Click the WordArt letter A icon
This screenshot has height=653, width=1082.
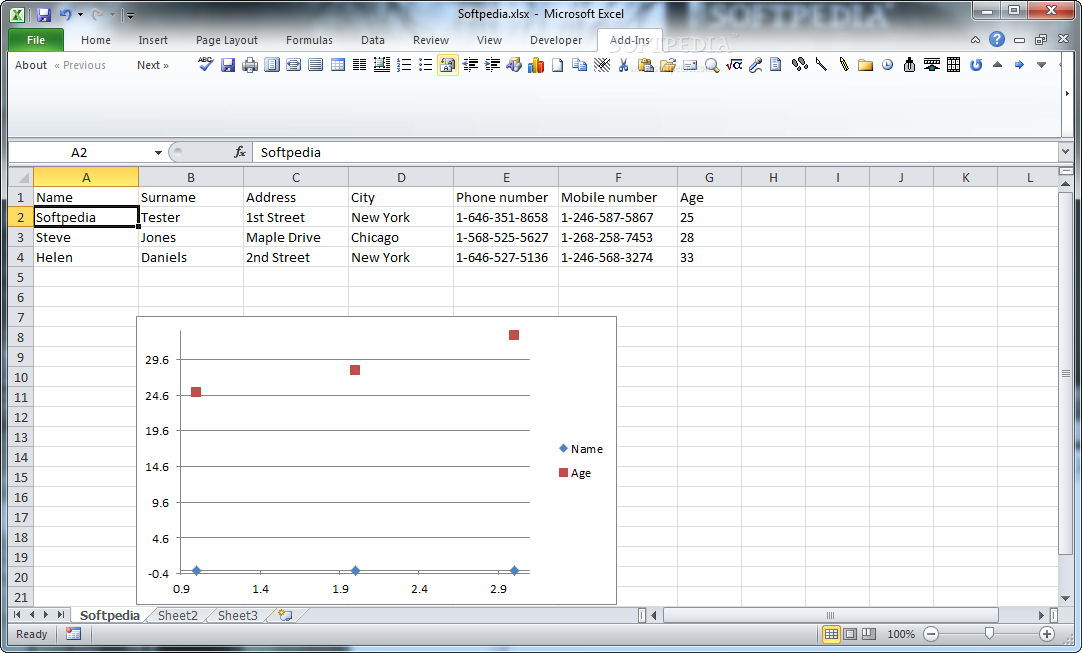click(x=514, y=65)
